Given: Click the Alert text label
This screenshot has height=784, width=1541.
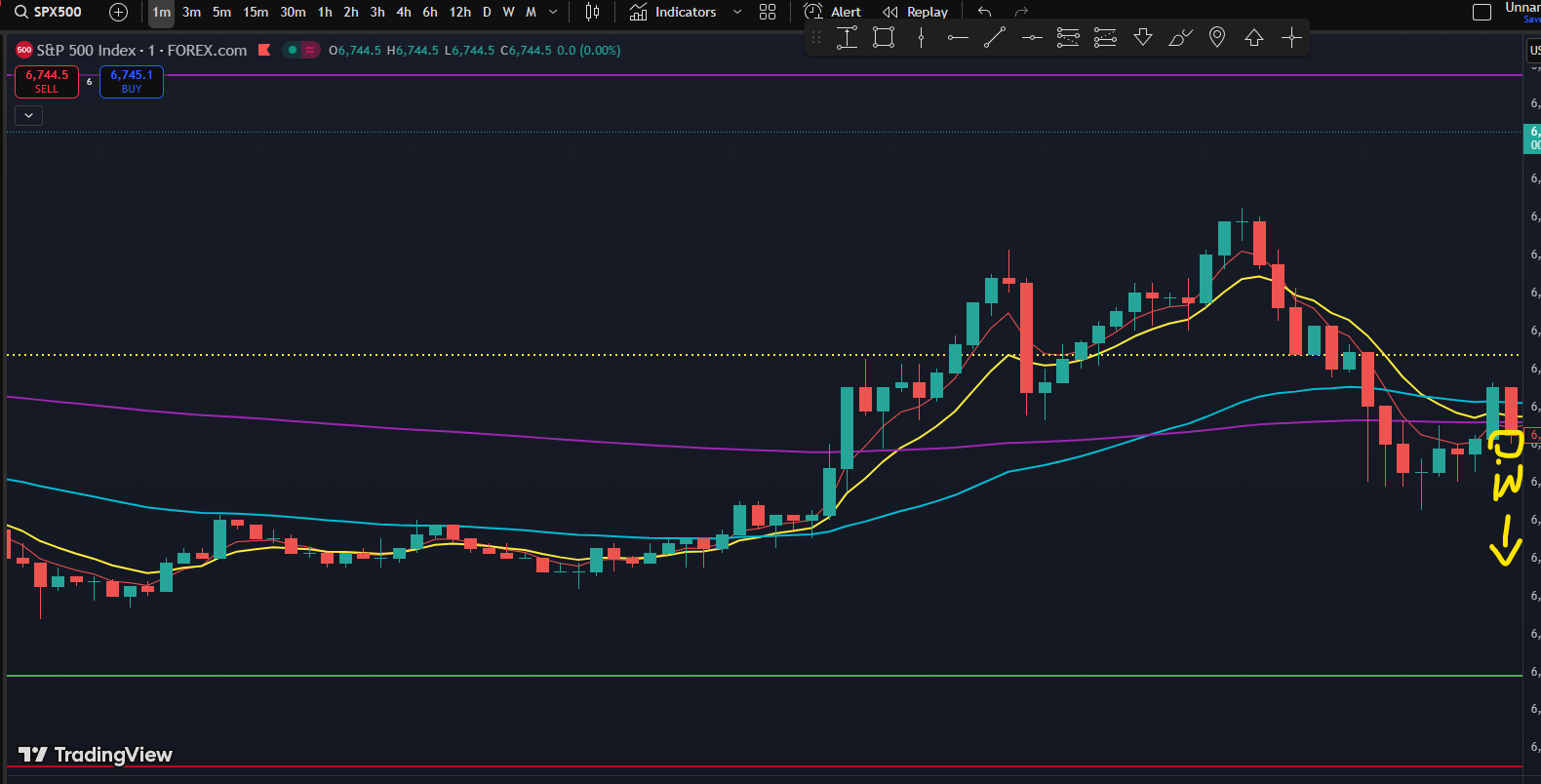Looking at the screenshot, I should [x=846, y=13].
